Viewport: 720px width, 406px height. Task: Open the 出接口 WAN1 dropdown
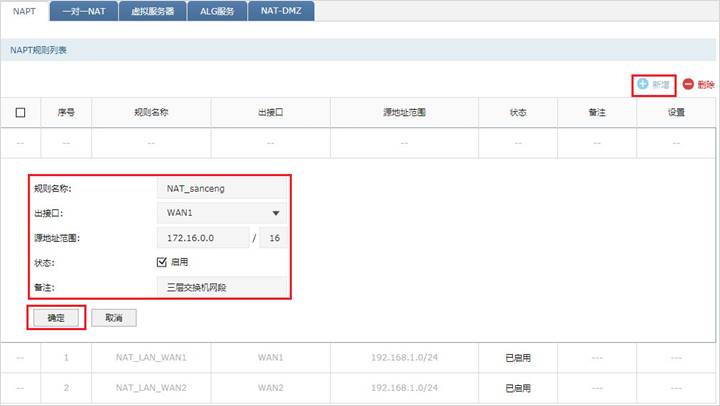point(222,213)
